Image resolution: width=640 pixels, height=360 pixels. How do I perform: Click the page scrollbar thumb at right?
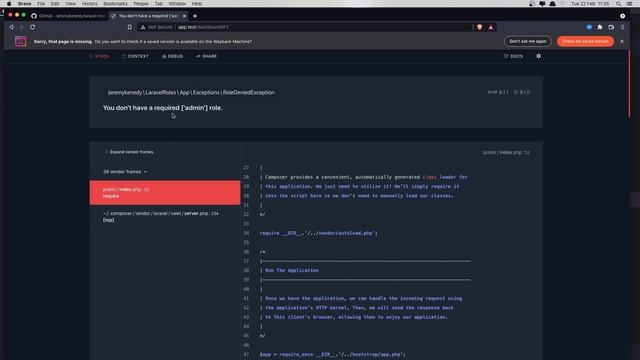(629, 84)
